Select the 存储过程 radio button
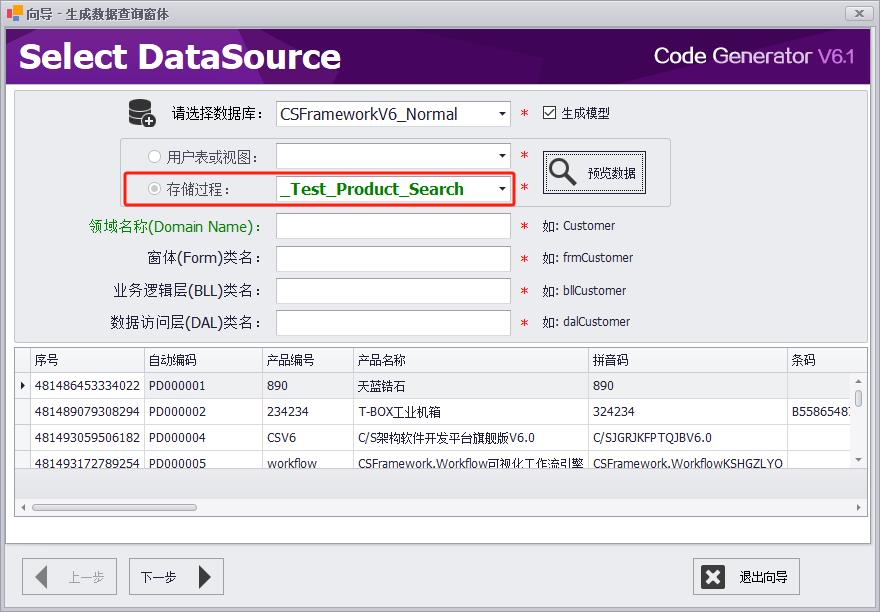Screen dimensions: 880x612 [x=154, y=189]
